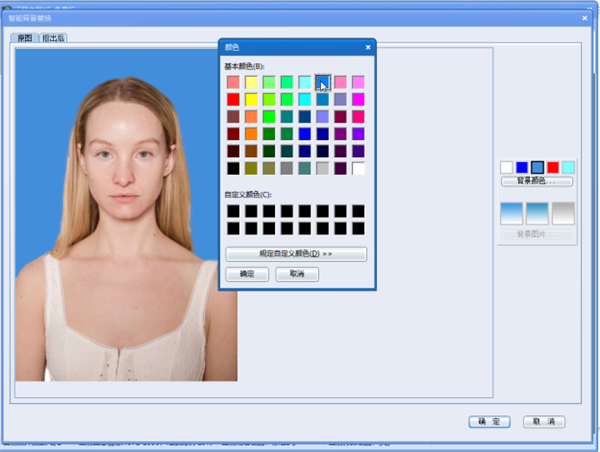The height and width of the screenshot is (452, 600).
Task: Pick the pure blue background preset swatch
Action: click(x=522, y=167)
